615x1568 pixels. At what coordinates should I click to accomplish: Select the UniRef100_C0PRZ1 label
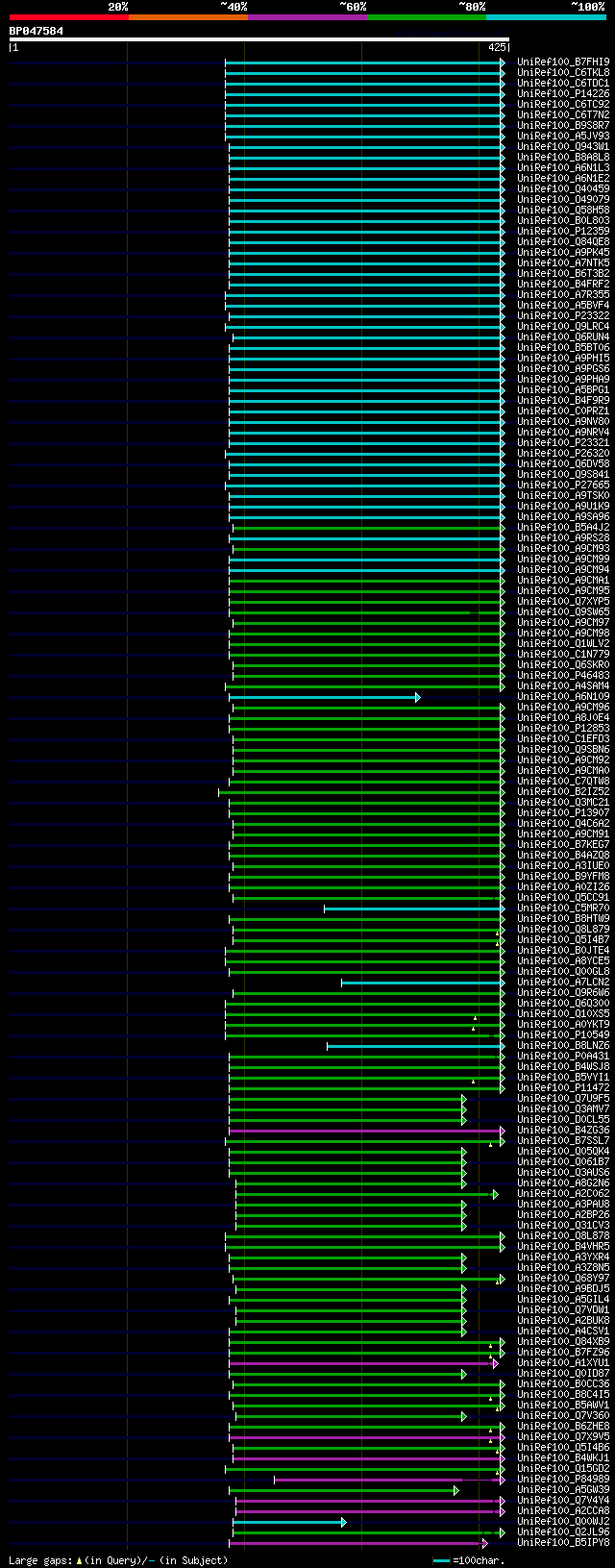click(x=563, y=411)
